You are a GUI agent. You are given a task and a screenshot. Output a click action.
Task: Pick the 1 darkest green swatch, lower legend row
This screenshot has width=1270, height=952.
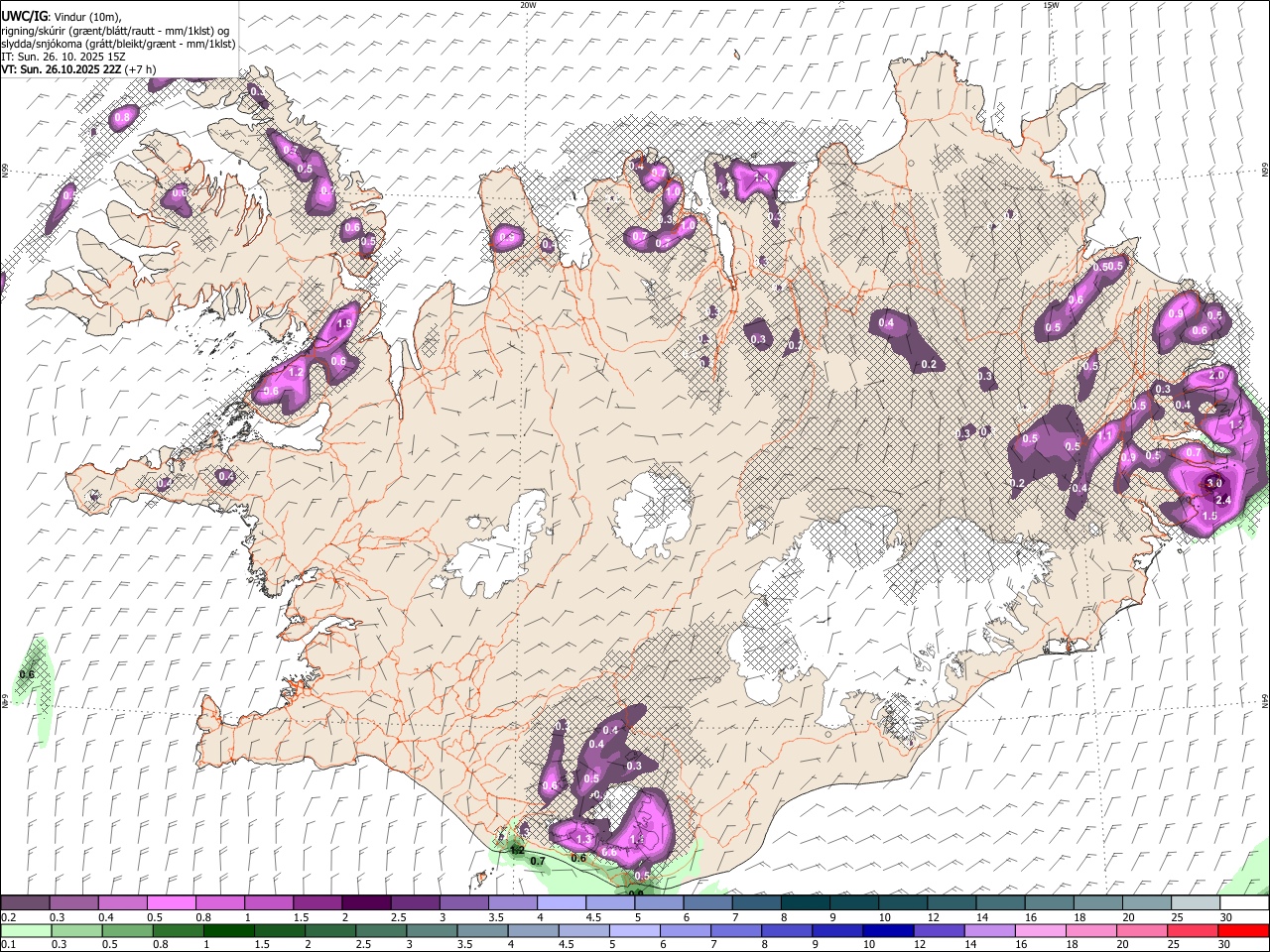(x=229, y=930)
